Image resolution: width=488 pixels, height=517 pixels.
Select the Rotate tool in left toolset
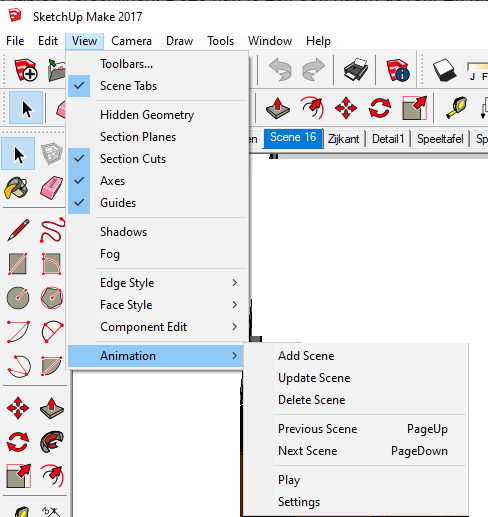coord(18,442)
